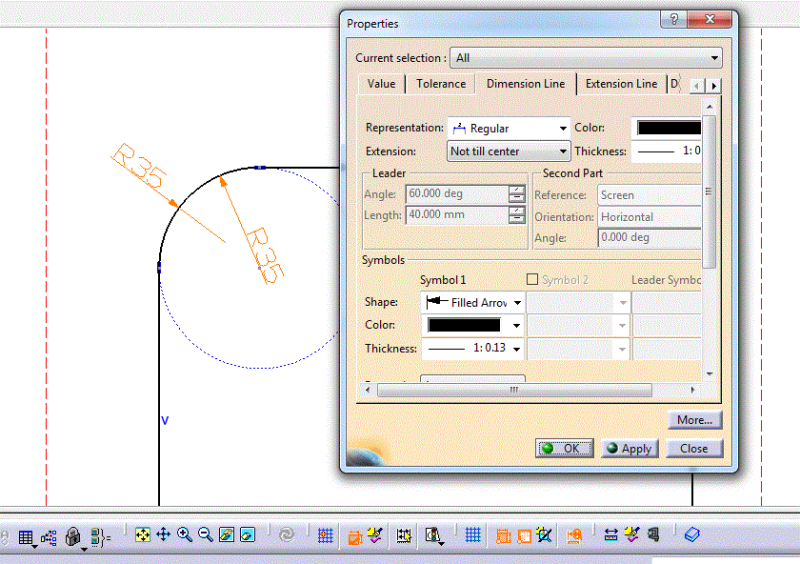The width and height of the screenshot is (800, 564).
Task: Select the Dimension Line tab
Action: point(526,84)
